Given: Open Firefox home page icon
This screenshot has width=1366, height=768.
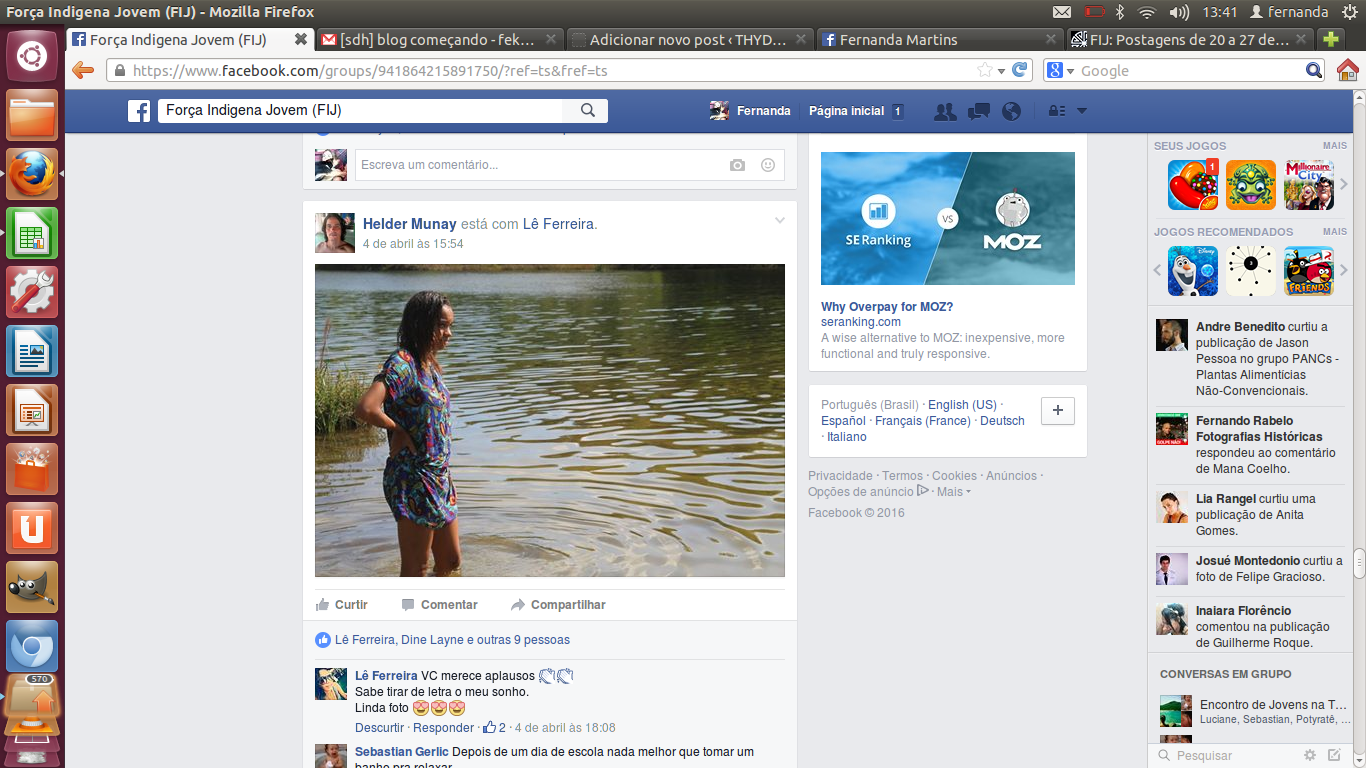Looking at the screenshot, I should click(x=1348, y=70).
